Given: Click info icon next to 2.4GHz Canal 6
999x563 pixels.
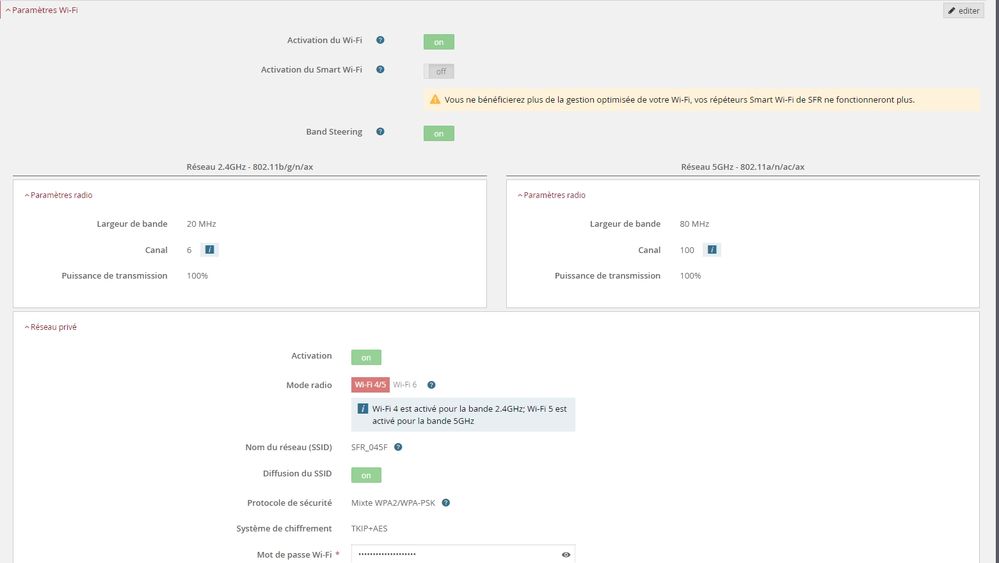Looking at the screenshot, I should pyautogui.click(x=210, y=250).
